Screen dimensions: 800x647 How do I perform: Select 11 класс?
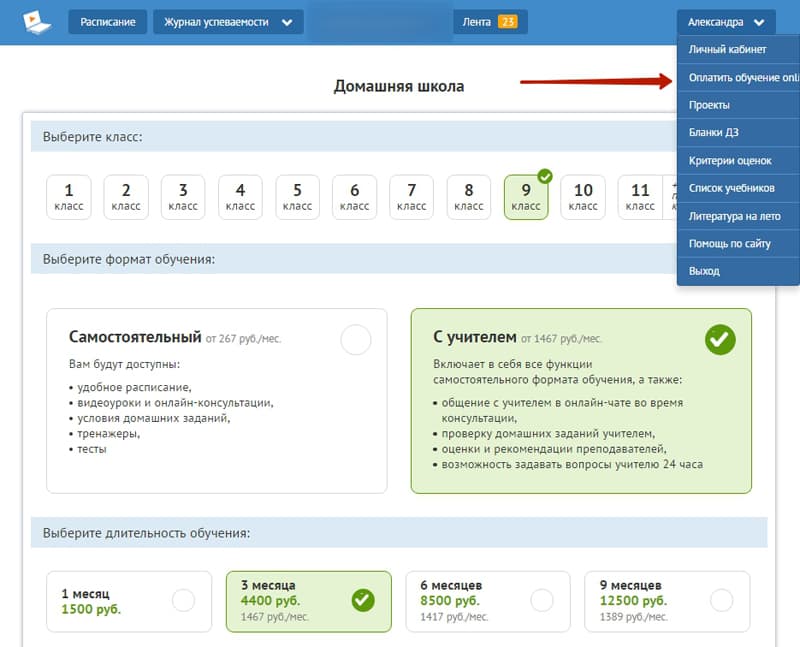pos(640,197)
